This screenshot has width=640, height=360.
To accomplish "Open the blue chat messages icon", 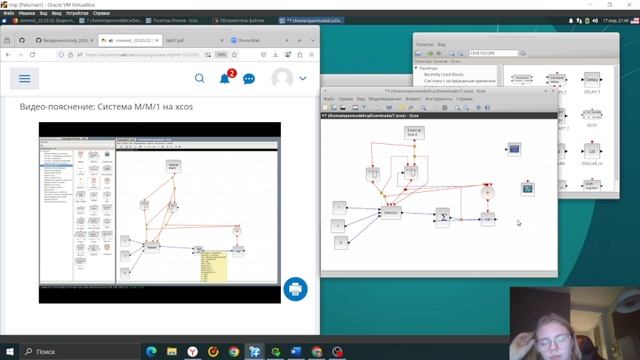I will tap(249, 78).
